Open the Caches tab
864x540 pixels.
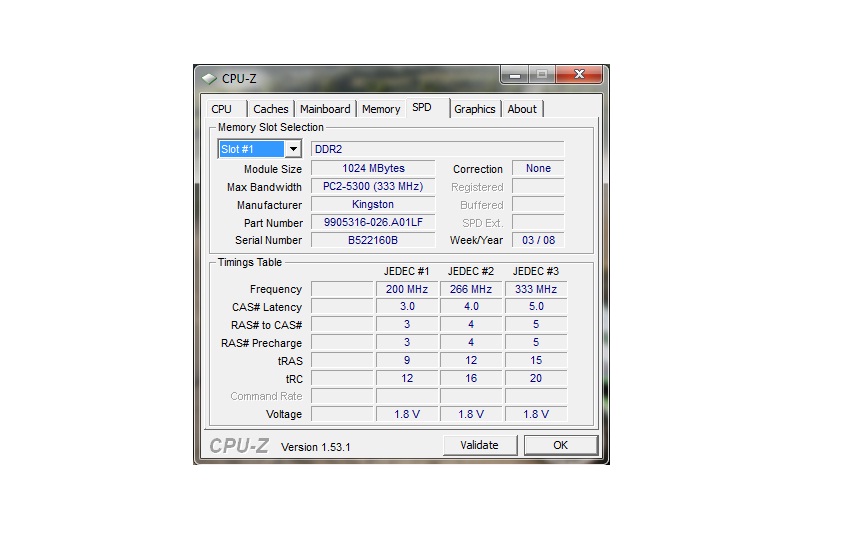point(271,109)
